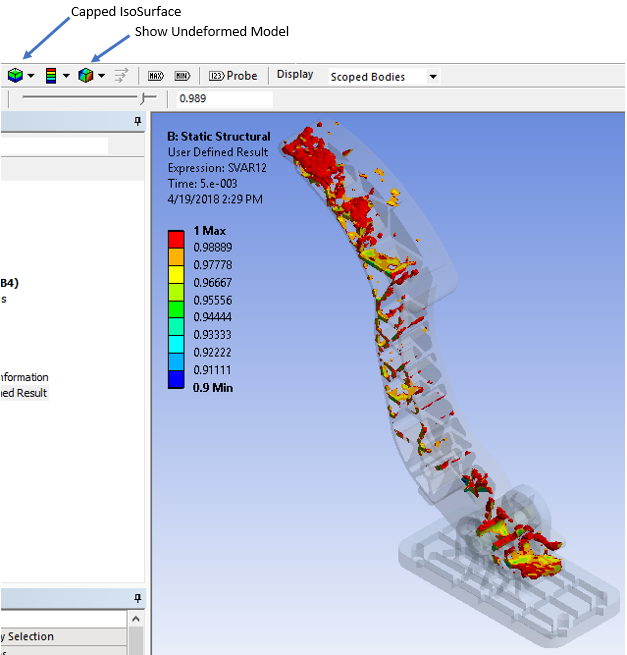Click the 0.989 value input field
Image resolution: width=627 pixels, height=655 pixels.
click(x=224, y=99)
